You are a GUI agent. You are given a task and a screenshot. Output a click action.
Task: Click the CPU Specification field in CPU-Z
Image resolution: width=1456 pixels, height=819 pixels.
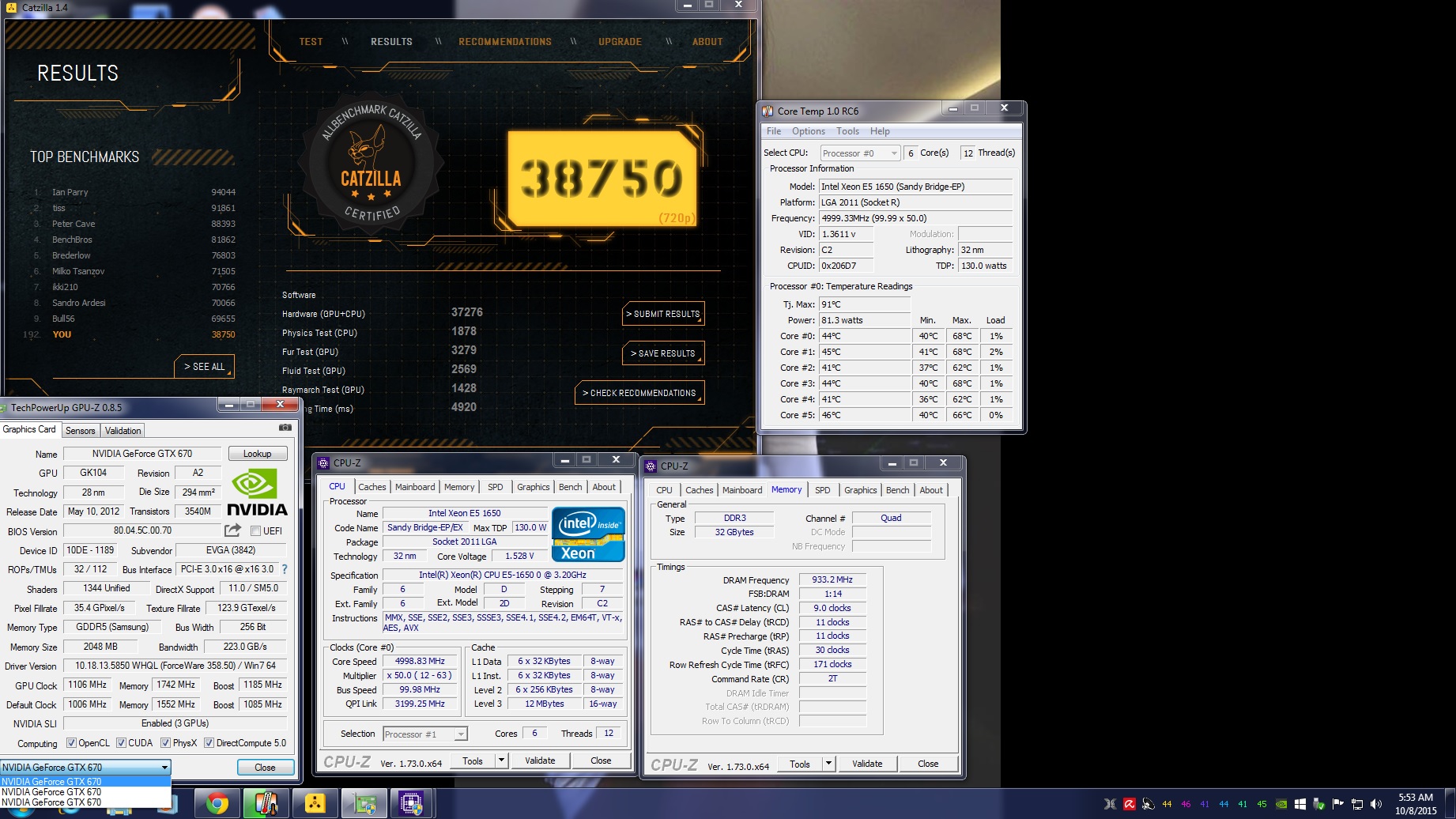point(502,575)
